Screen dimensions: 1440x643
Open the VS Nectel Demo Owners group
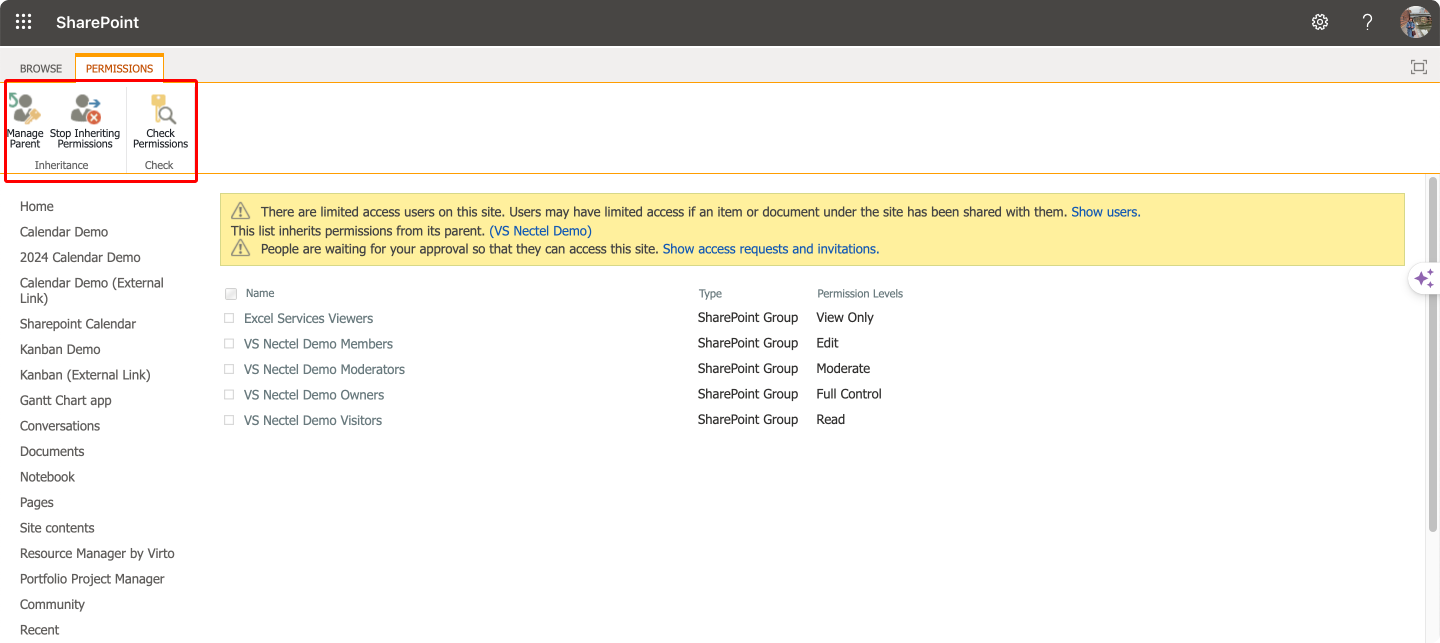314,395
